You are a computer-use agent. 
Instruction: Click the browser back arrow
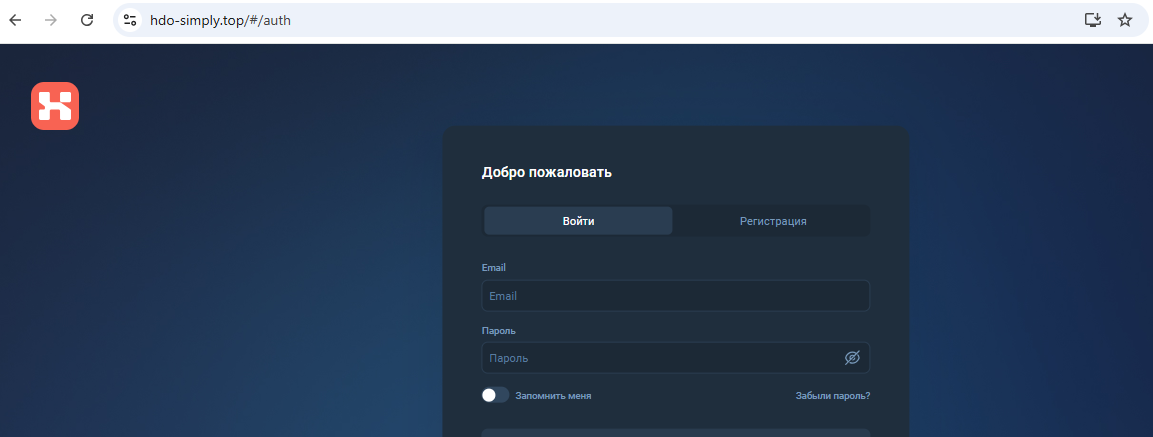point(15,20)
